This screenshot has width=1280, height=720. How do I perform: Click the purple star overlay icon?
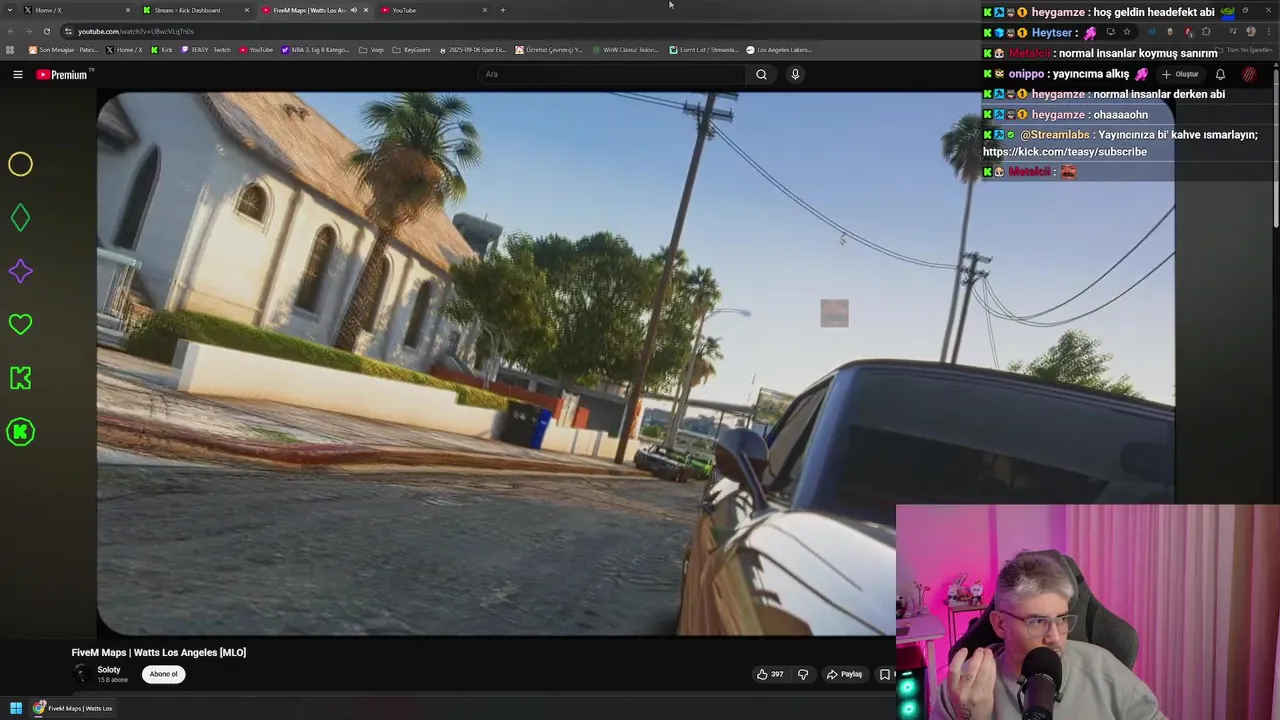coord(20,271)
